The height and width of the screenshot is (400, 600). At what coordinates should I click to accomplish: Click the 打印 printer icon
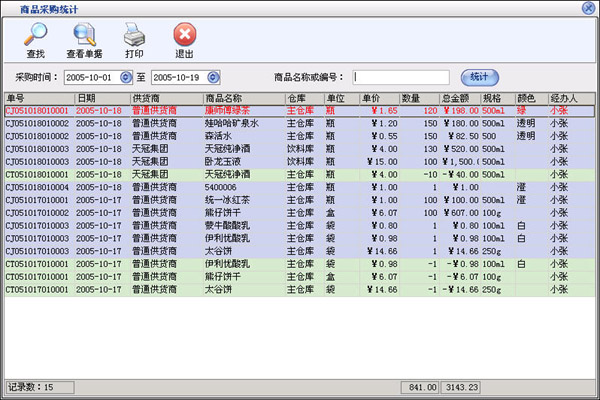(x=133, y=36)
